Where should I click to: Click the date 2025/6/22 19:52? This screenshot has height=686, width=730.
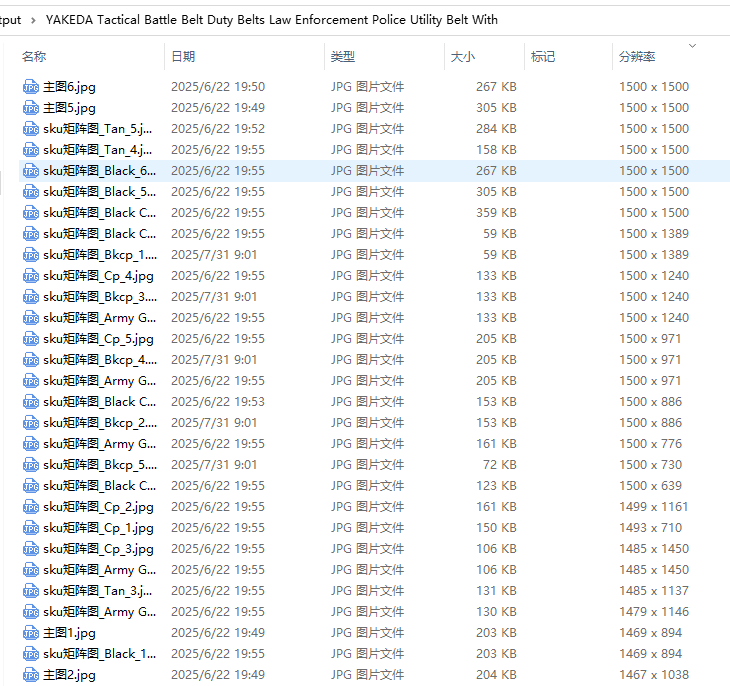tap(218, 129)
